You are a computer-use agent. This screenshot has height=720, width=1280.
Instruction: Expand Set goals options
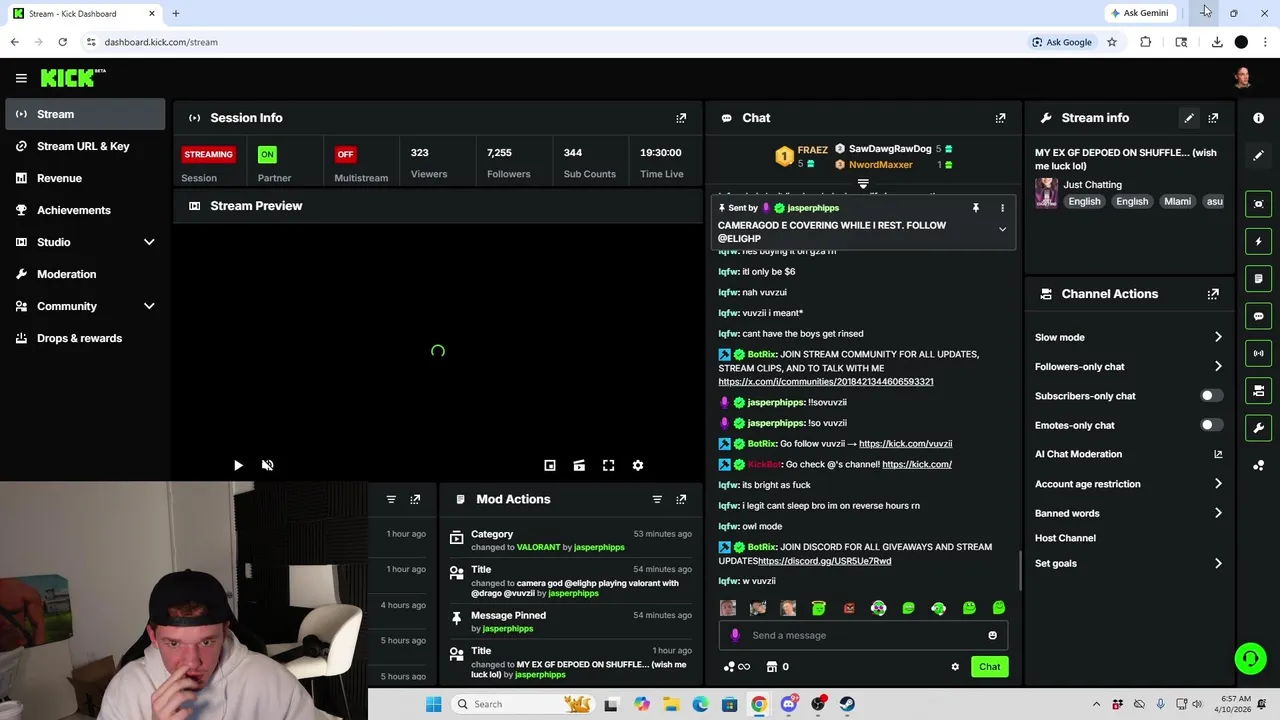point(1218,563)
